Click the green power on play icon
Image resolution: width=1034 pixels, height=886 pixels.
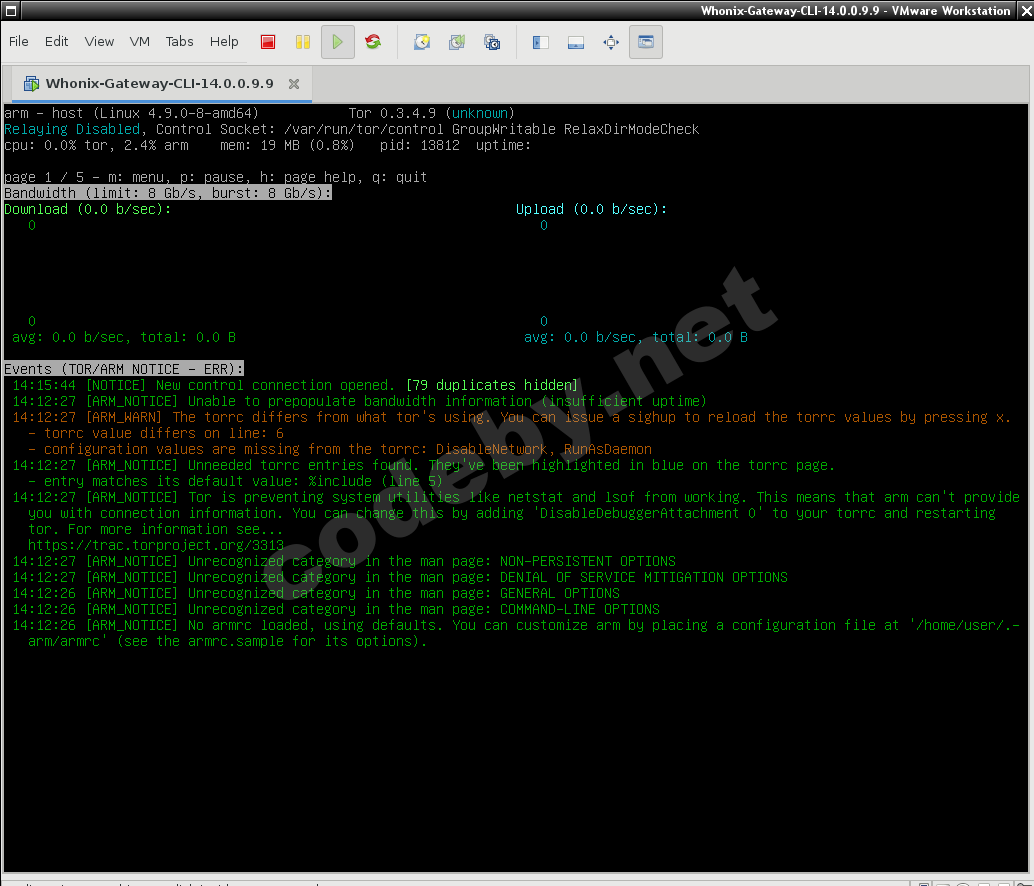coord(338,42)
